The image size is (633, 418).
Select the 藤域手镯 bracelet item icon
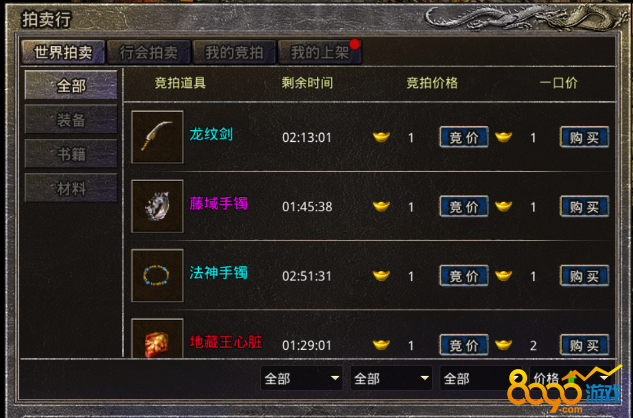157,206
